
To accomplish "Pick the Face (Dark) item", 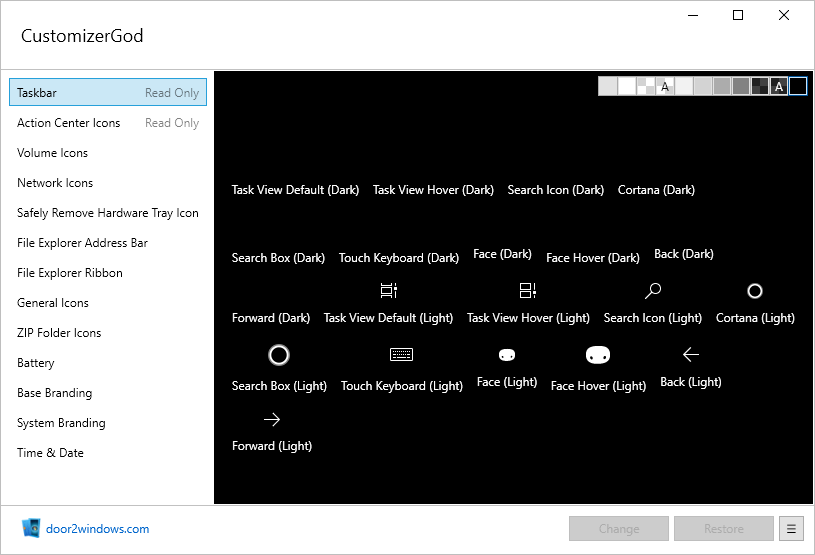I will tap(502, 254).
